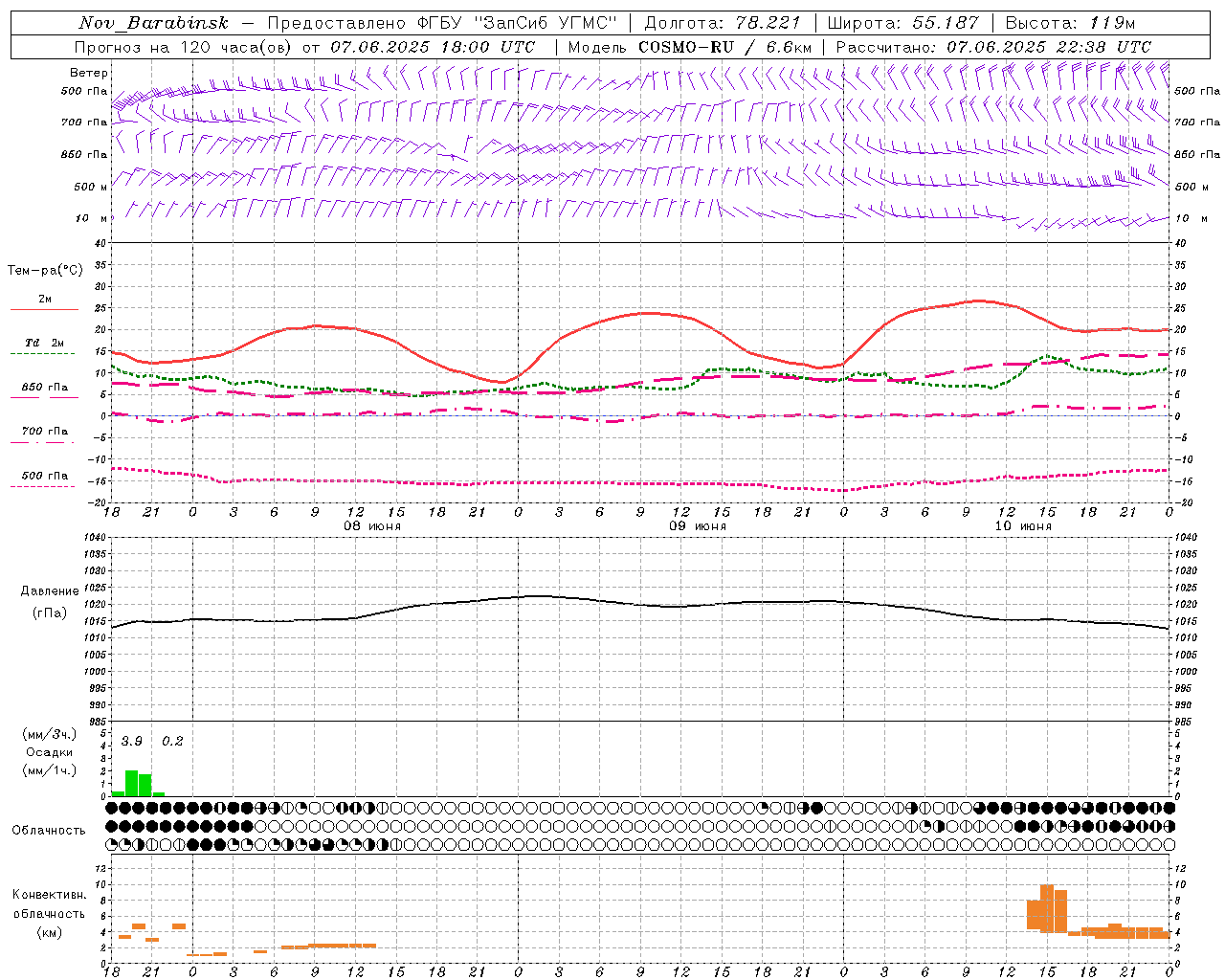Click the (мм/3ч.) precipitation unit label
Image resolution: width=1225 pixels, height=980 pixels.
pyautogui.click(x=50, y=735)
